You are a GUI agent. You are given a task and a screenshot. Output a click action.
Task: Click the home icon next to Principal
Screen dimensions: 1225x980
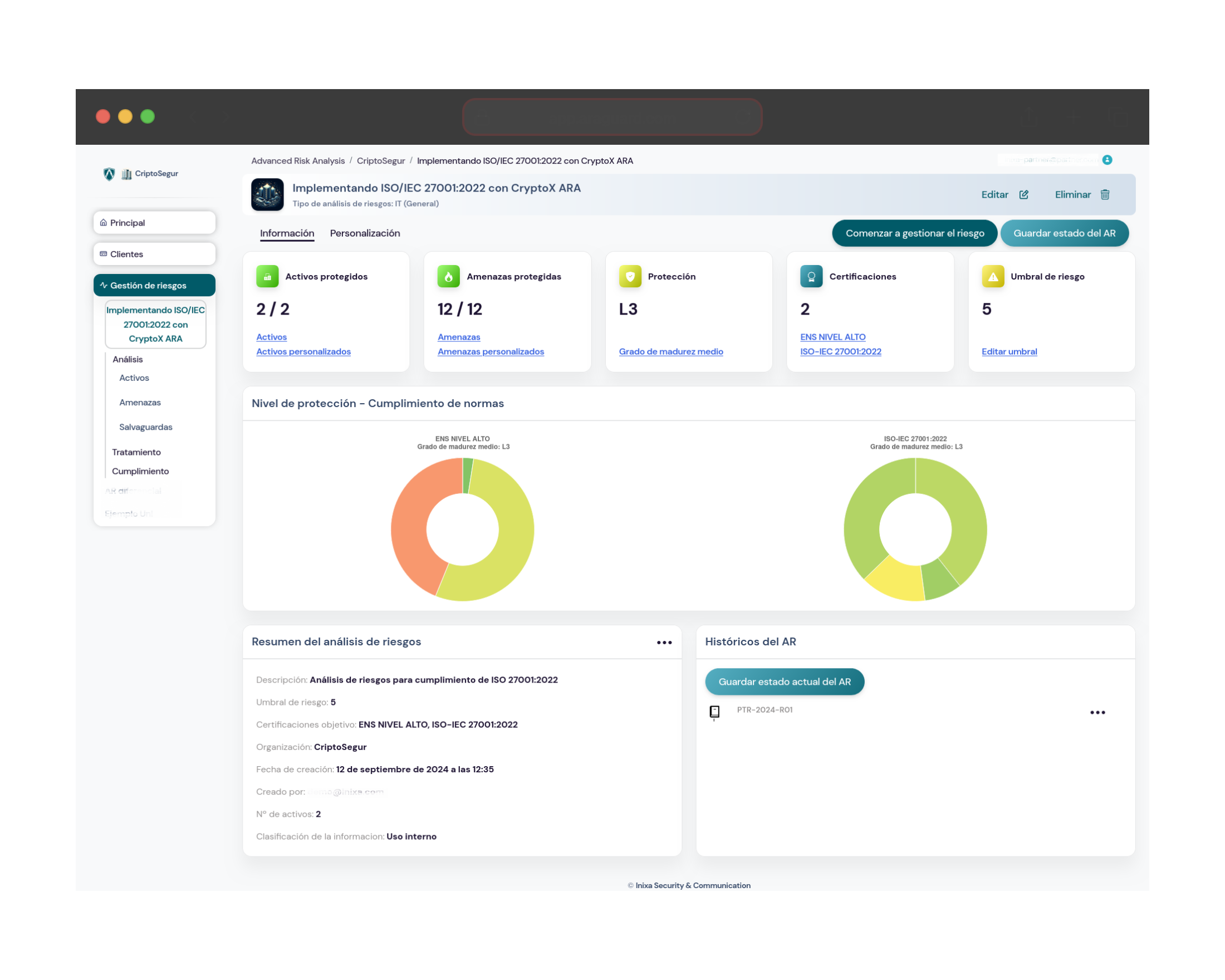coord(104,222)
